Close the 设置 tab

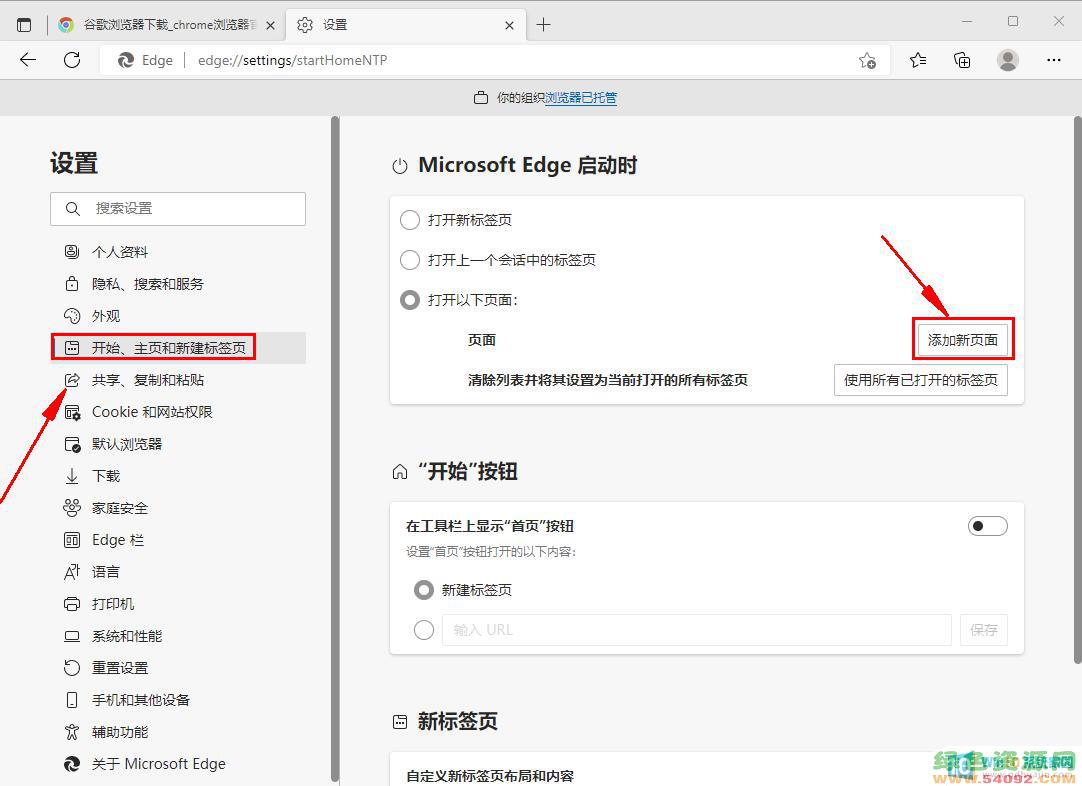click(509, 25)
